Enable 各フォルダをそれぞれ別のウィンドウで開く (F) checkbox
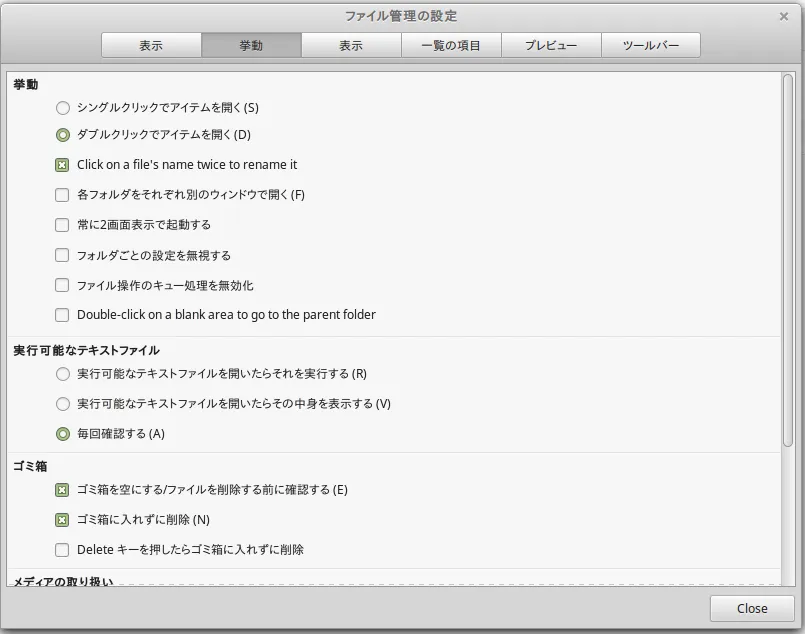 click(x=62, y=195)
